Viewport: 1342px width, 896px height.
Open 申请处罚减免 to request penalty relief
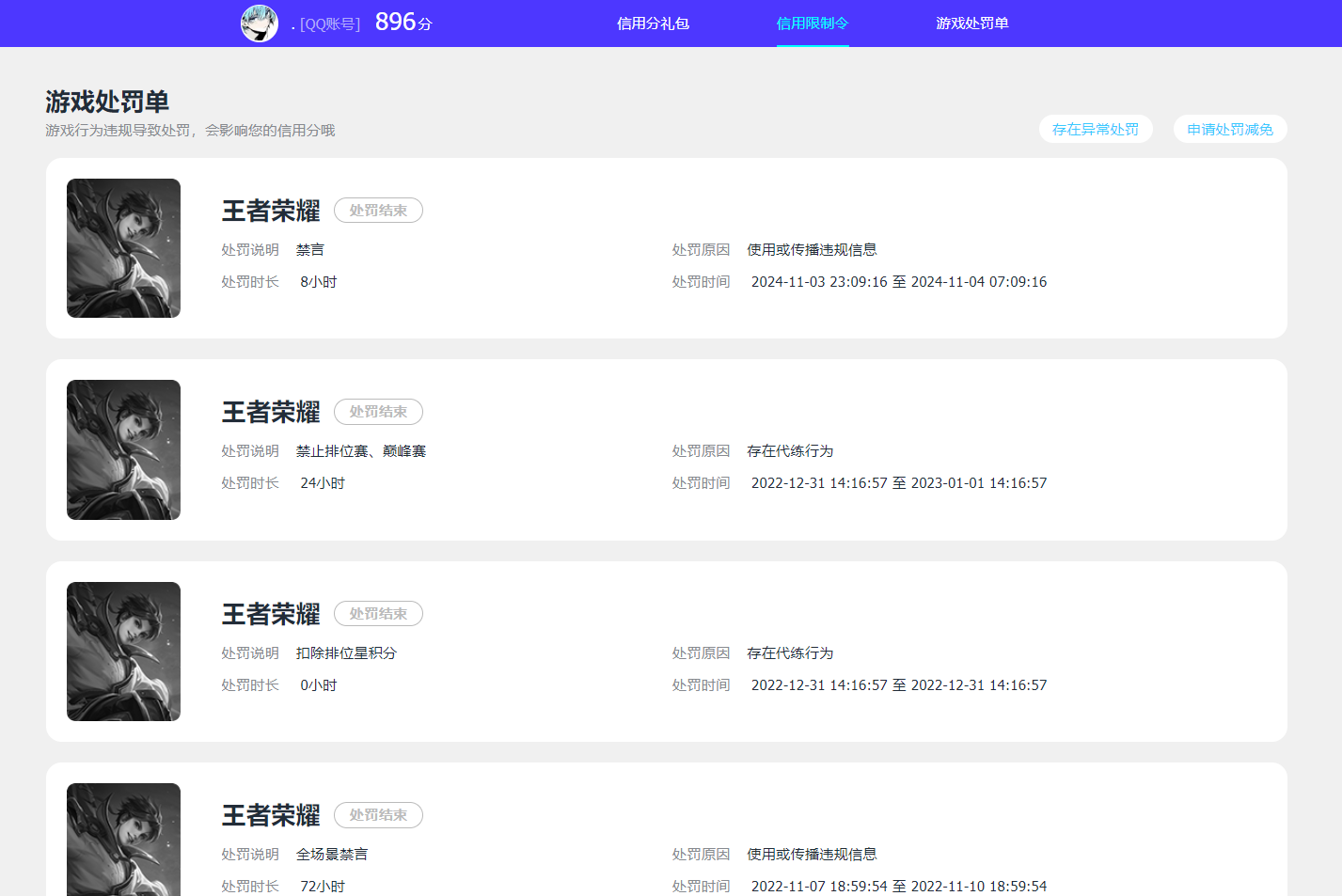pyautogui.click(x=1230, y=129)
